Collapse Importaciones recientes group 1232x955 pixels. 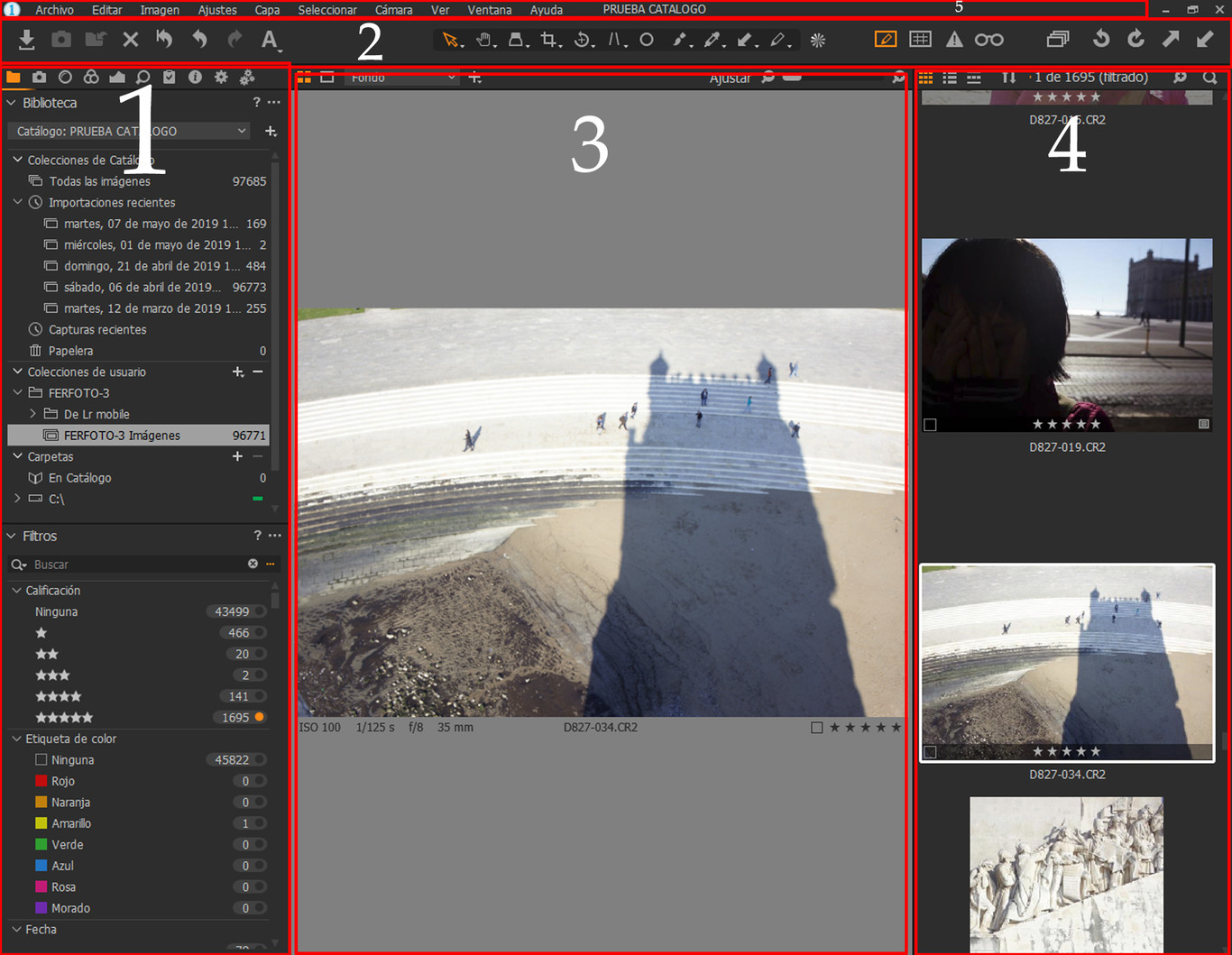tap(17, 203)
